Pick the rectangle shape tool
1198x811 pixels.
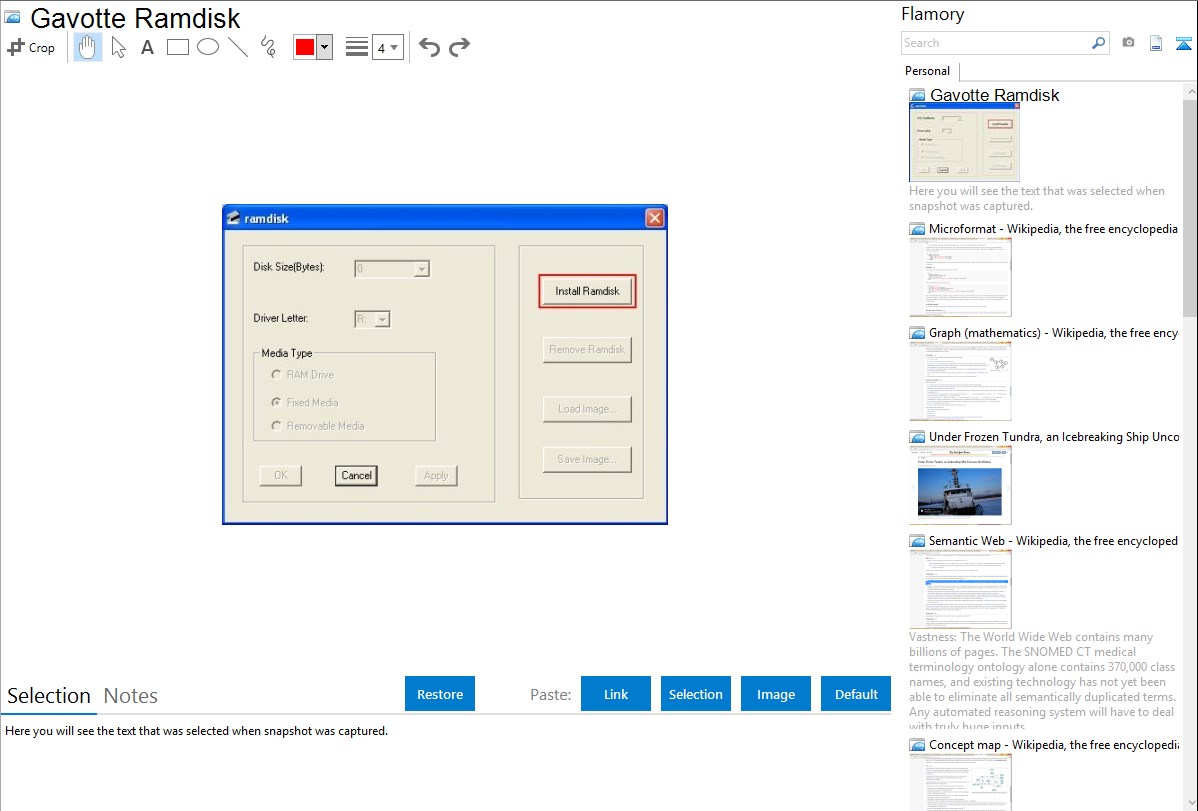(x=178, y=47)
